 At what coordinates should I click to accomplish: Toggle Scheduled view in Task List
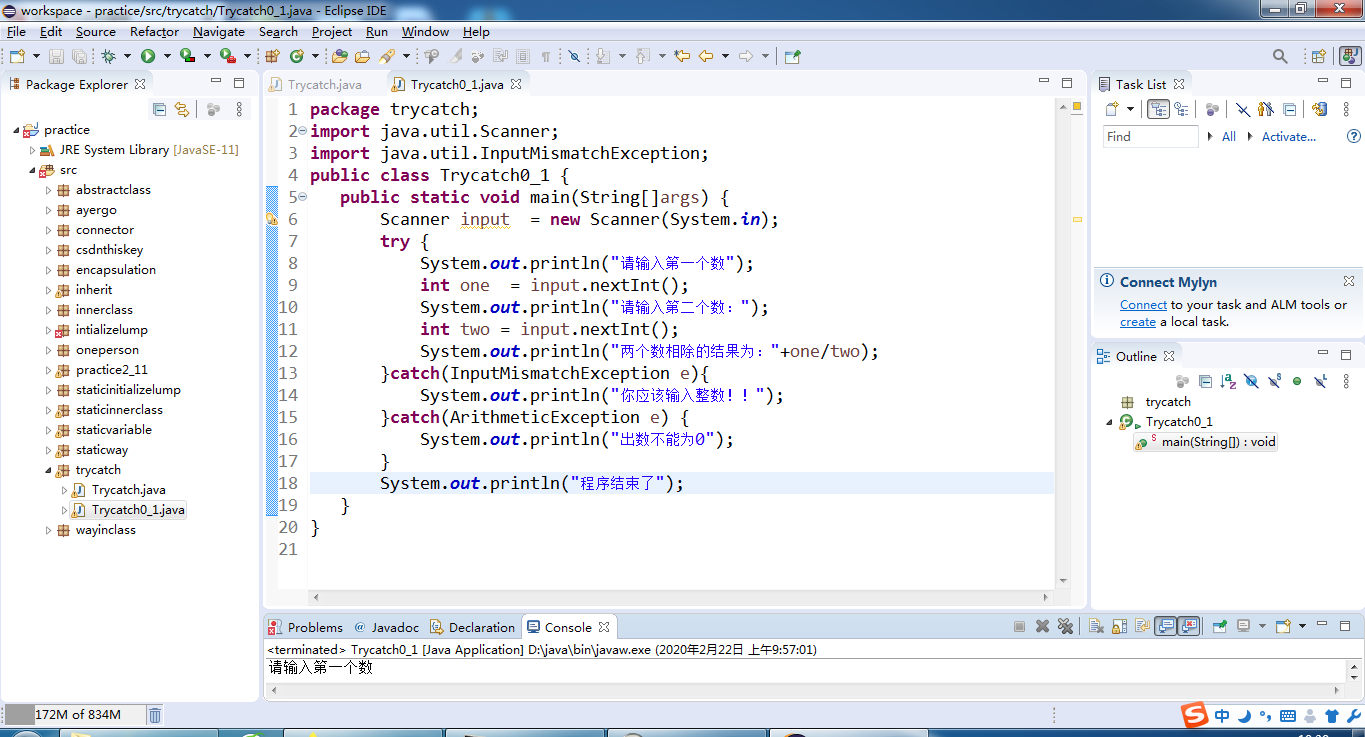(x=1181, y=109)
